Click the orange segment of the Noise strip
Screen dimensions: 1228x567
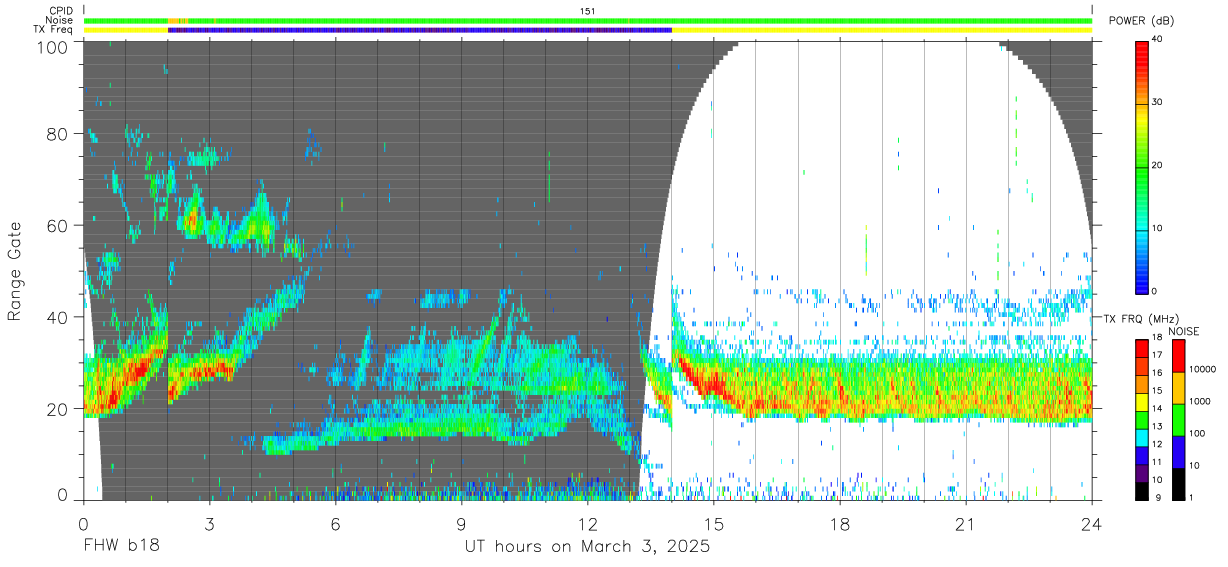point(174,21)
